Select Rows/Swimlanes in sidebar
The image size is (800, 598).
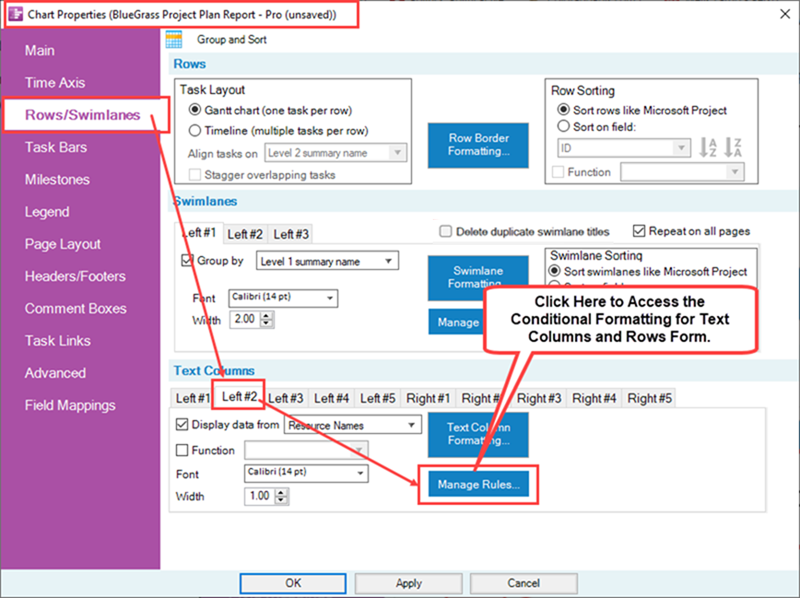(x=83, y=115)
